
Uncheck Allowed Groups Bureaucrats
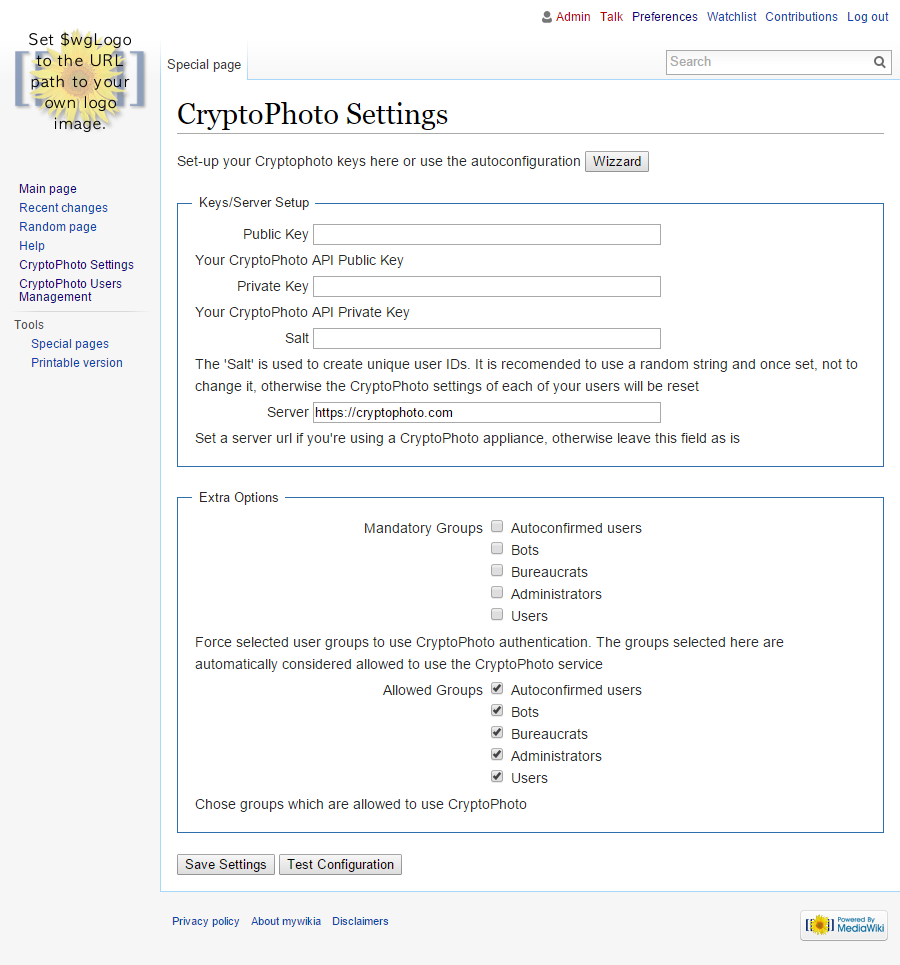[497, 732]
